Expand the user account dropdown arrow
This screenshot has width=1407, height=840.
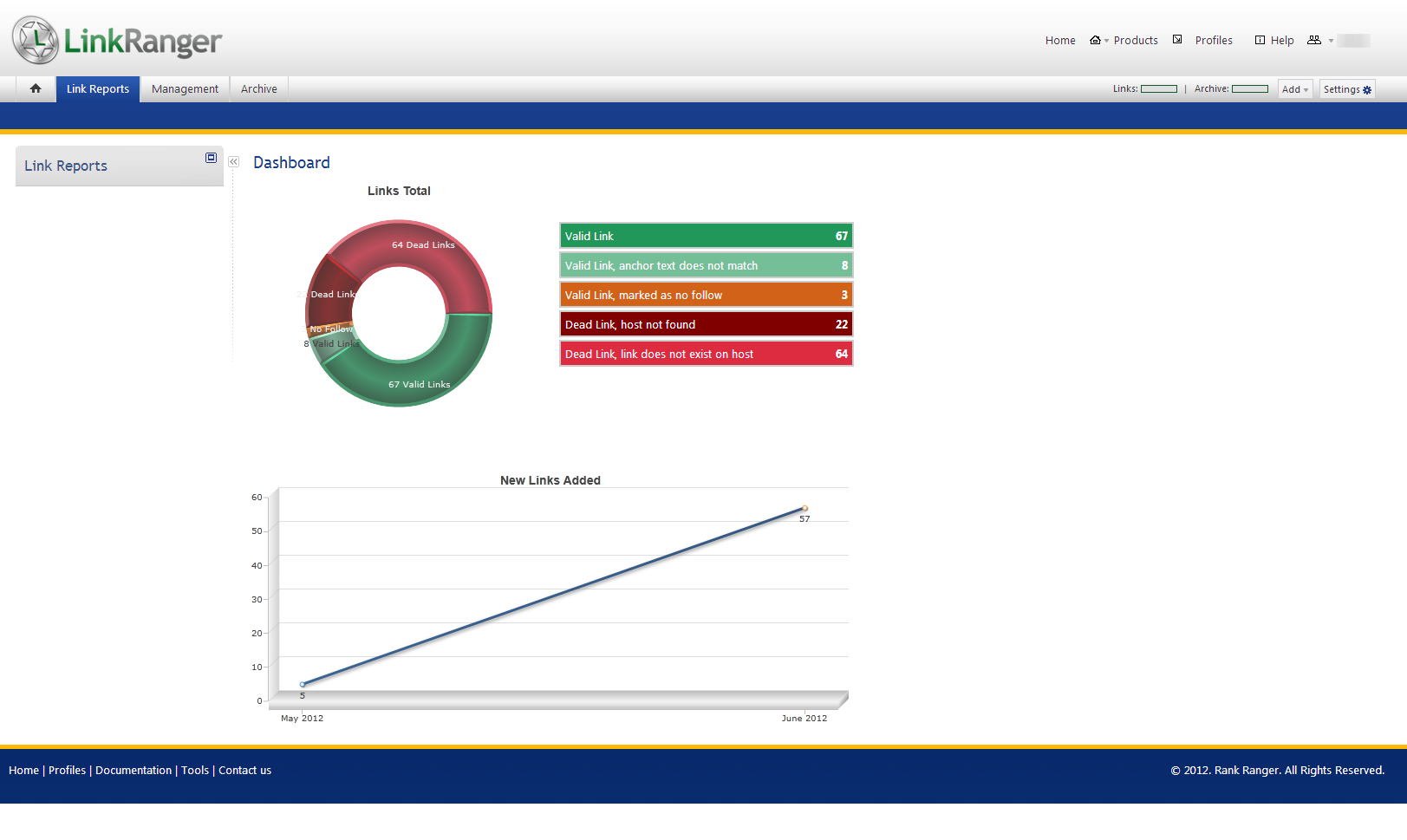[1331, 41]
